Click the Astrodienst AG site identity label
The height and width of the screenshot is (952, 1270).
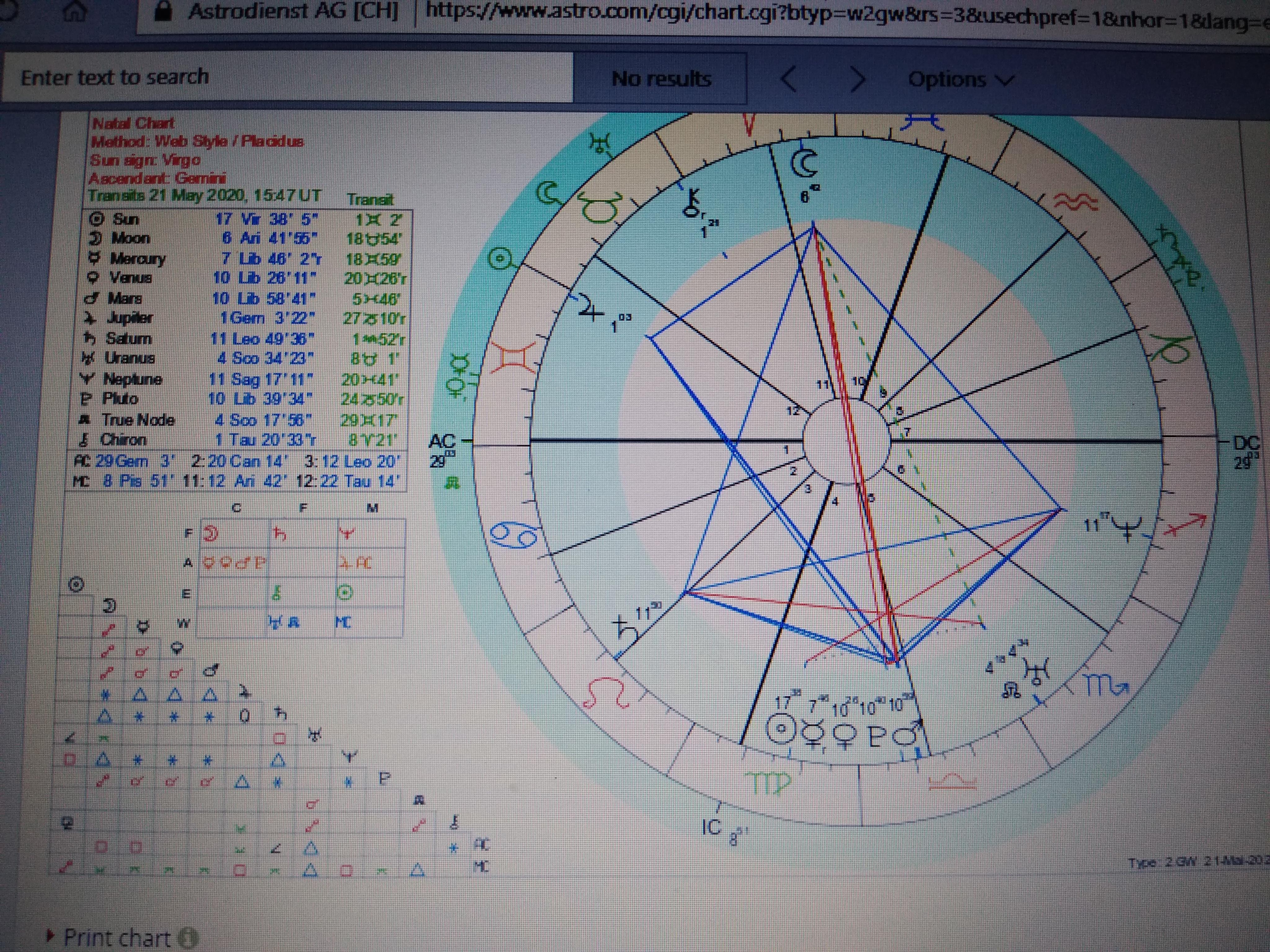293,11
